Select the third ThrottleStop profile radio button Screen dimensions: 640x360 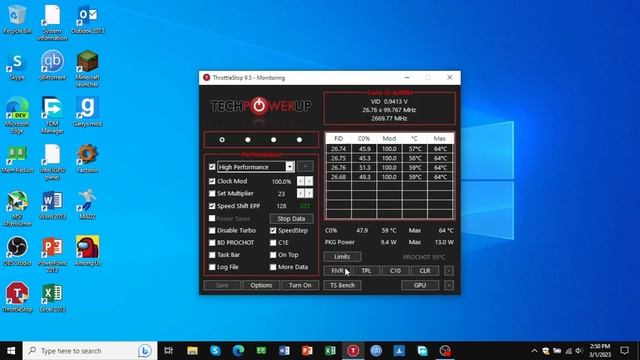(273, 140)
